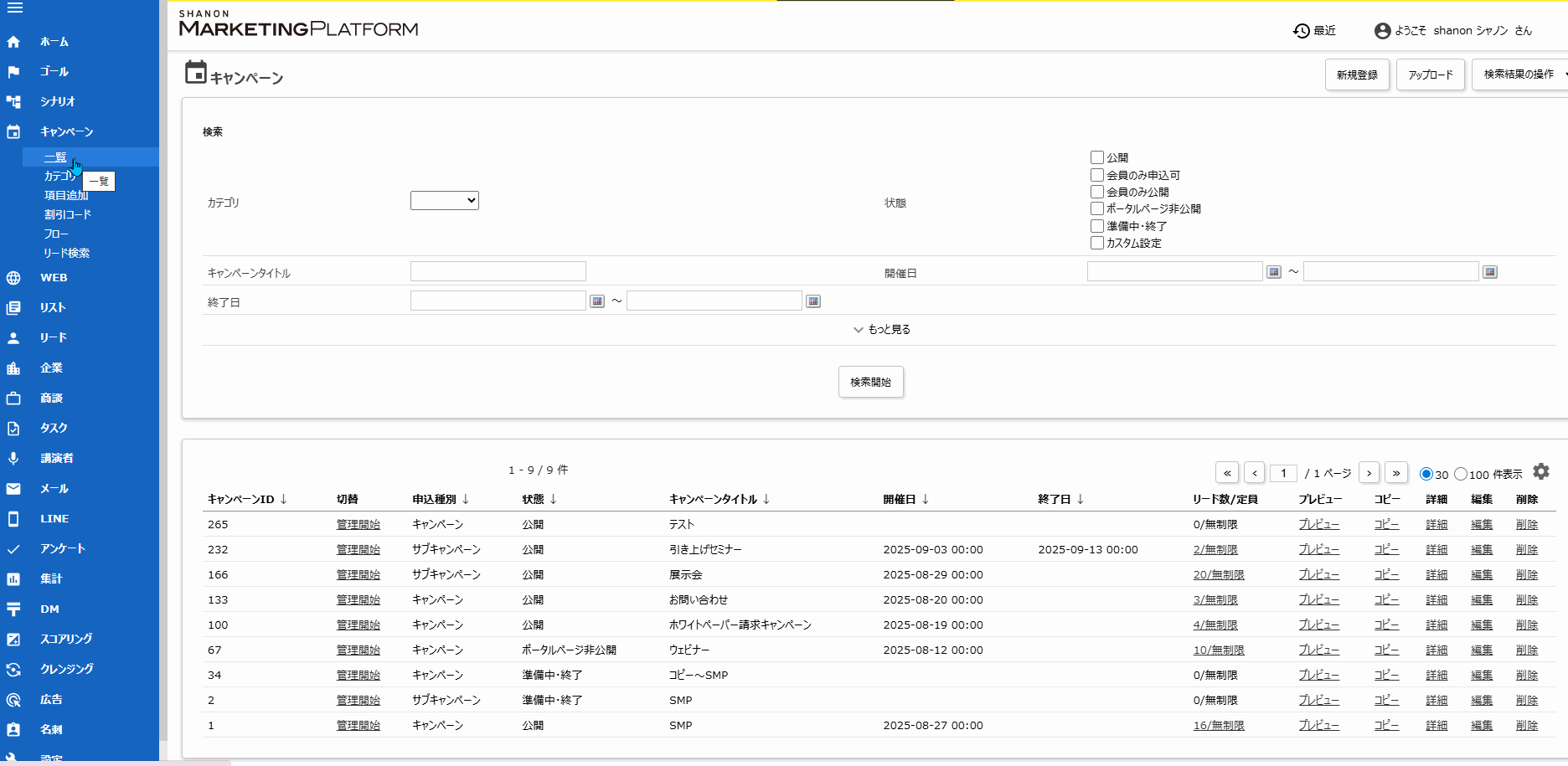This screenshot has height=766, width=1568.
Task: Expand the もっと見る search options
Action: [881, 330]
